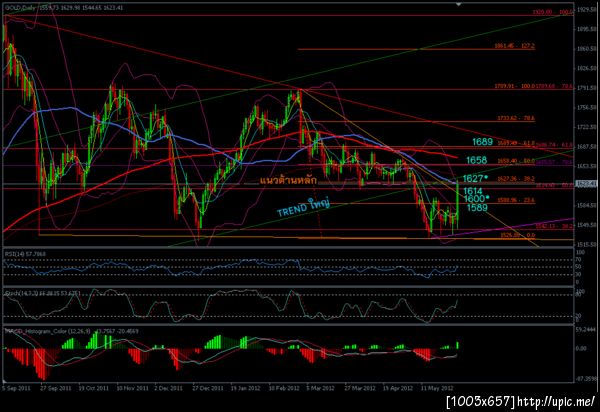The image size is (600, 412).
Task: Click the 1526.89 - 0.0 Fibonacci label
Action: 518,235
